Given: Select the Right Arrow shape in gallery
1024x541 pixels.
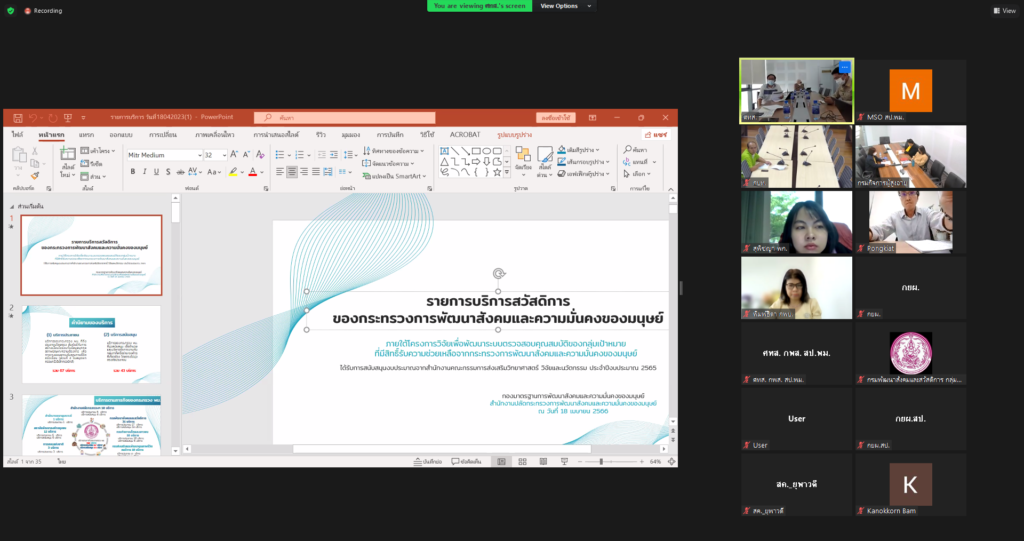Looking at the screenshot, I should tap(476, 161).
